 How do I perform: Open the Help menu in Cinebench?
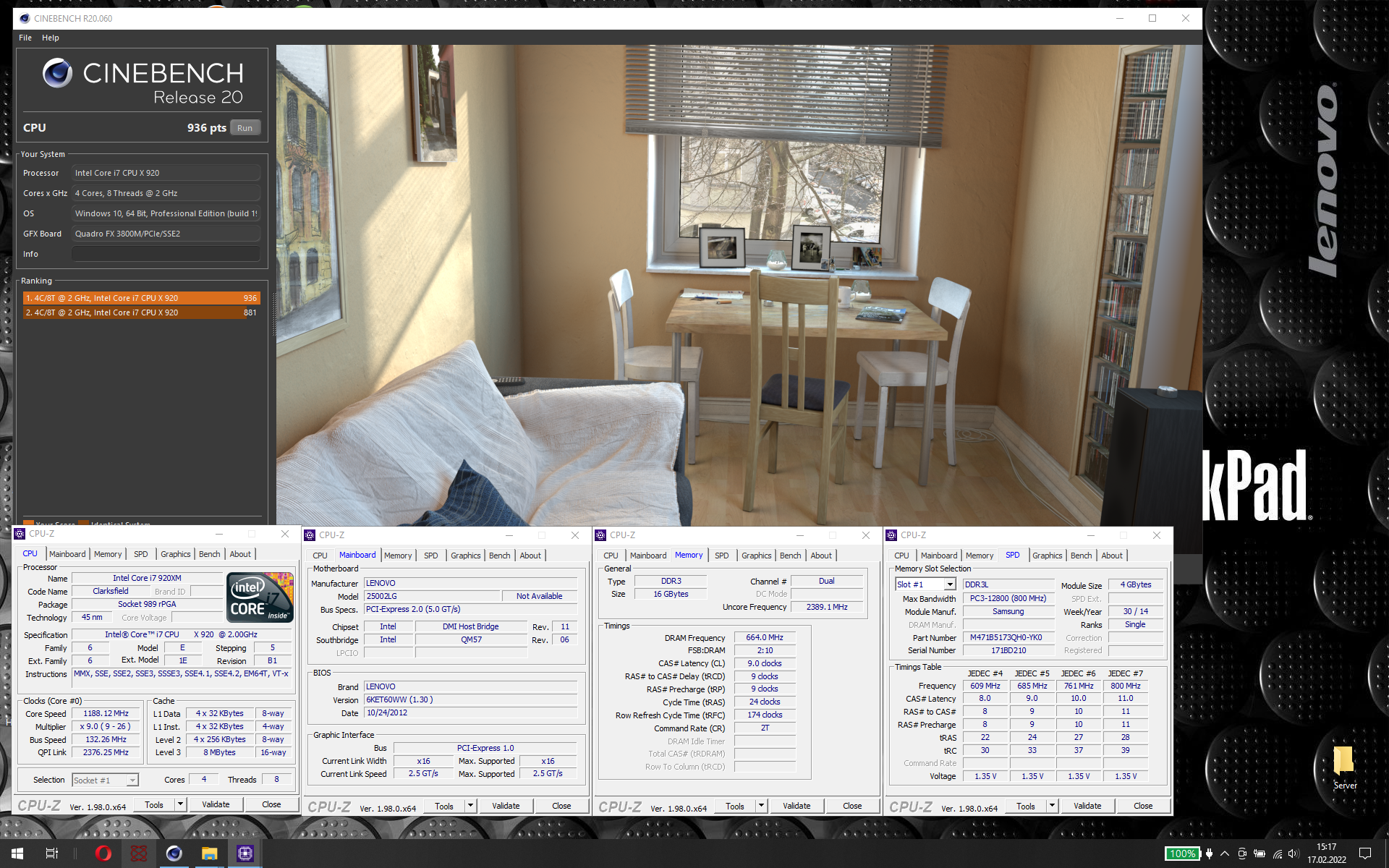51,38
